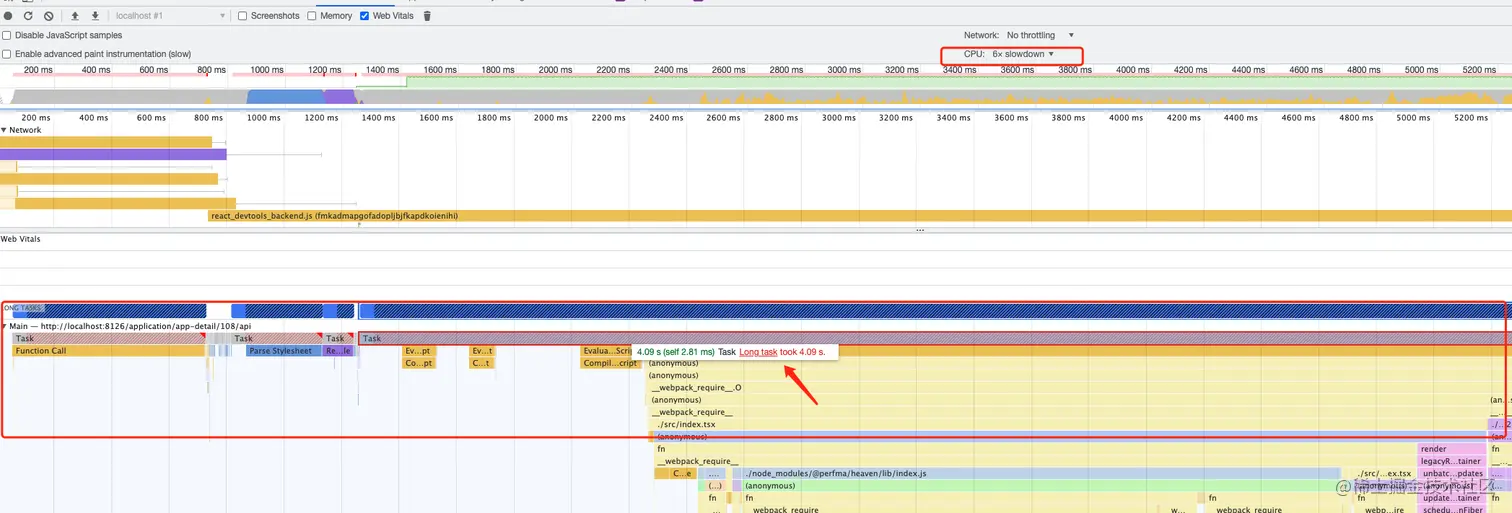Image resolution: width=1512 pixels, height=513 pixels.
Task: Click the trash can collect garbage icon
Action: click(x=428, y=16)
